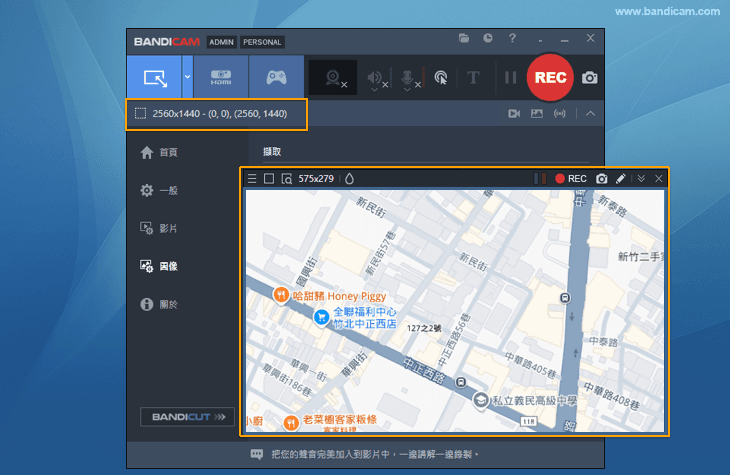Screen dimensions: 730x475
Task: Take a screenshot with main camera icon
Action: tap(590, 78)
